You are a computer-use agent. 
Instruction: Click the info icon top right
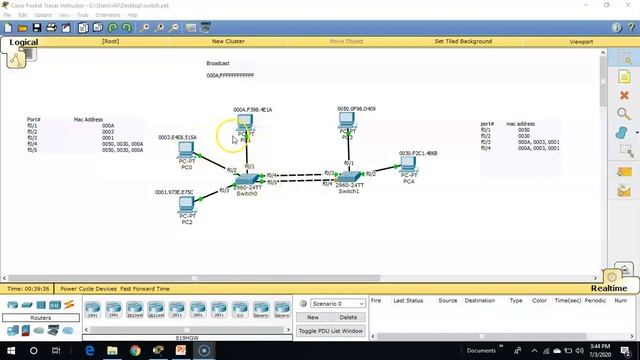616,27
